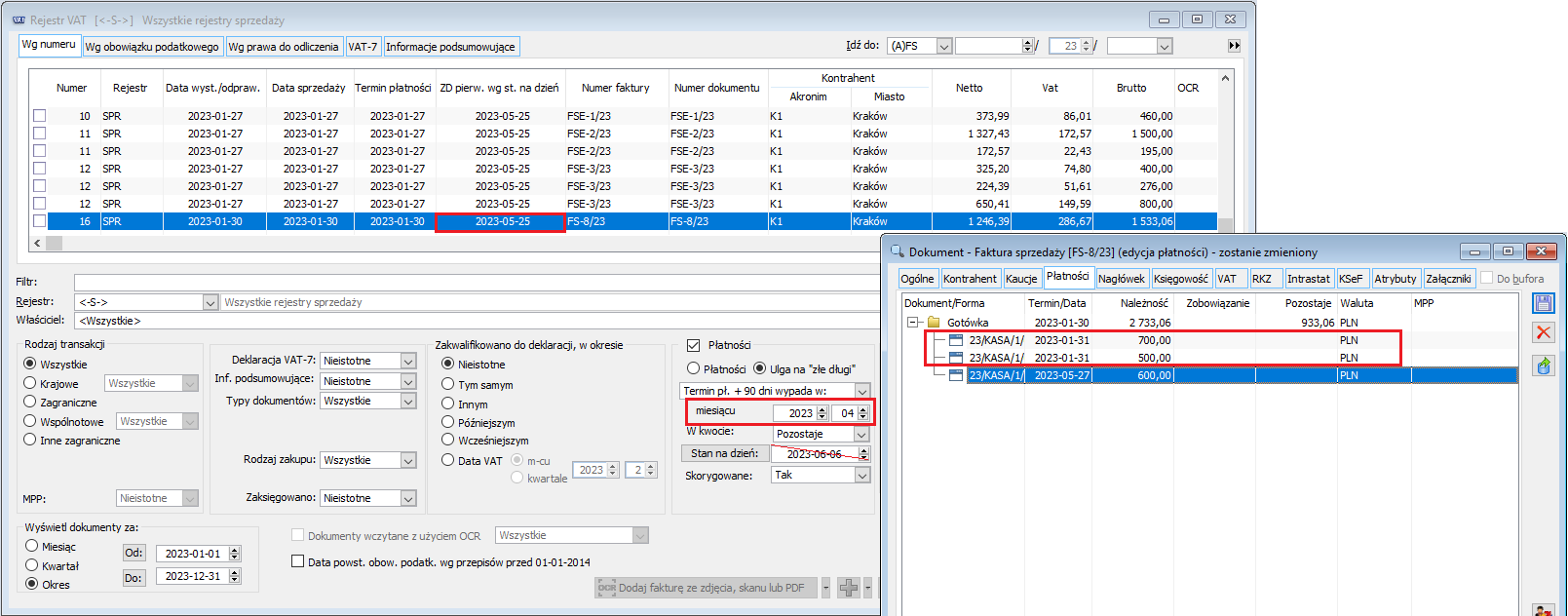Open dropdown arrow next to OCR invoice button
Screen dimensions: 1568x616
pyautogui.click(x=825, y=588)
